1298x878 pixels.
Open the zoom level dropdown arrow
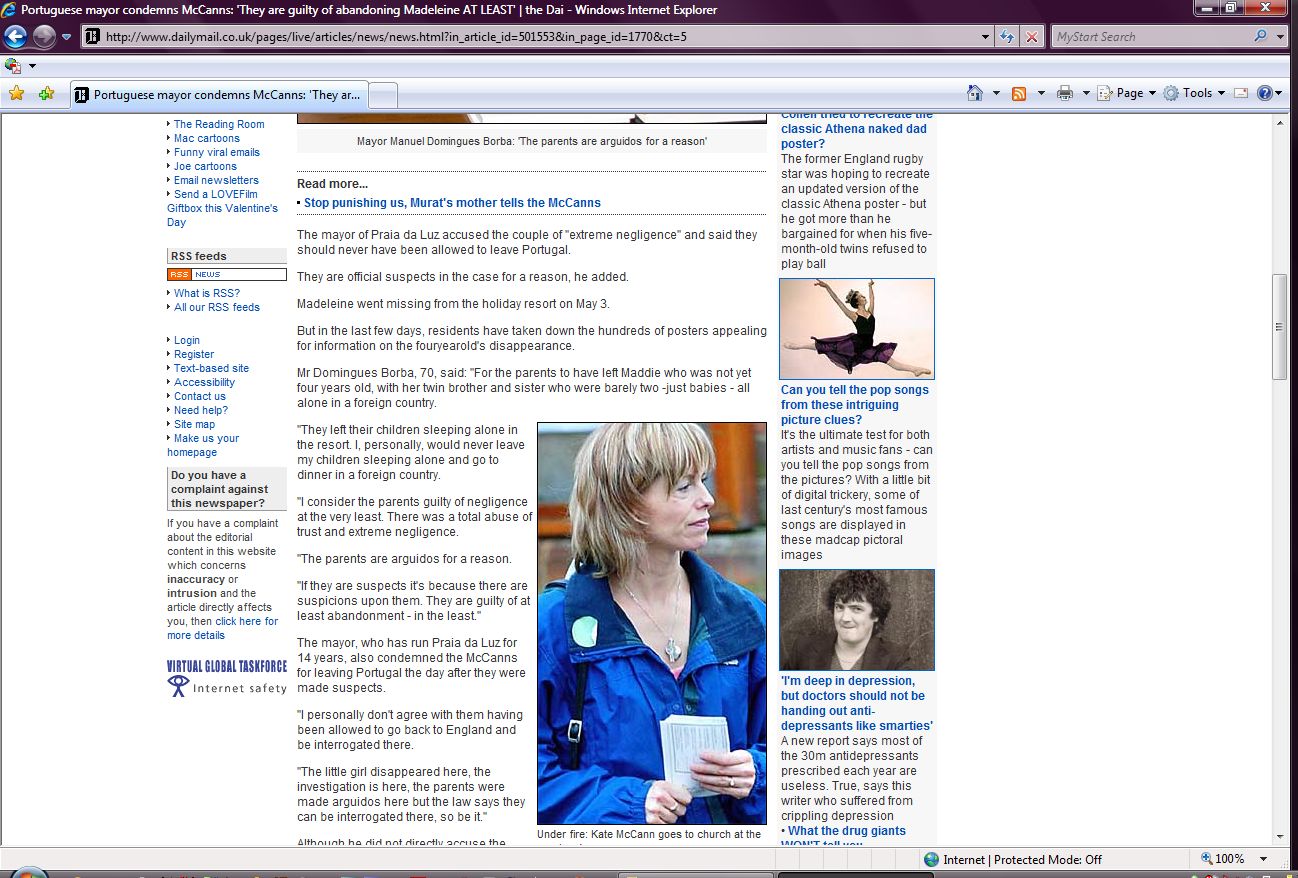[1264, 859]
